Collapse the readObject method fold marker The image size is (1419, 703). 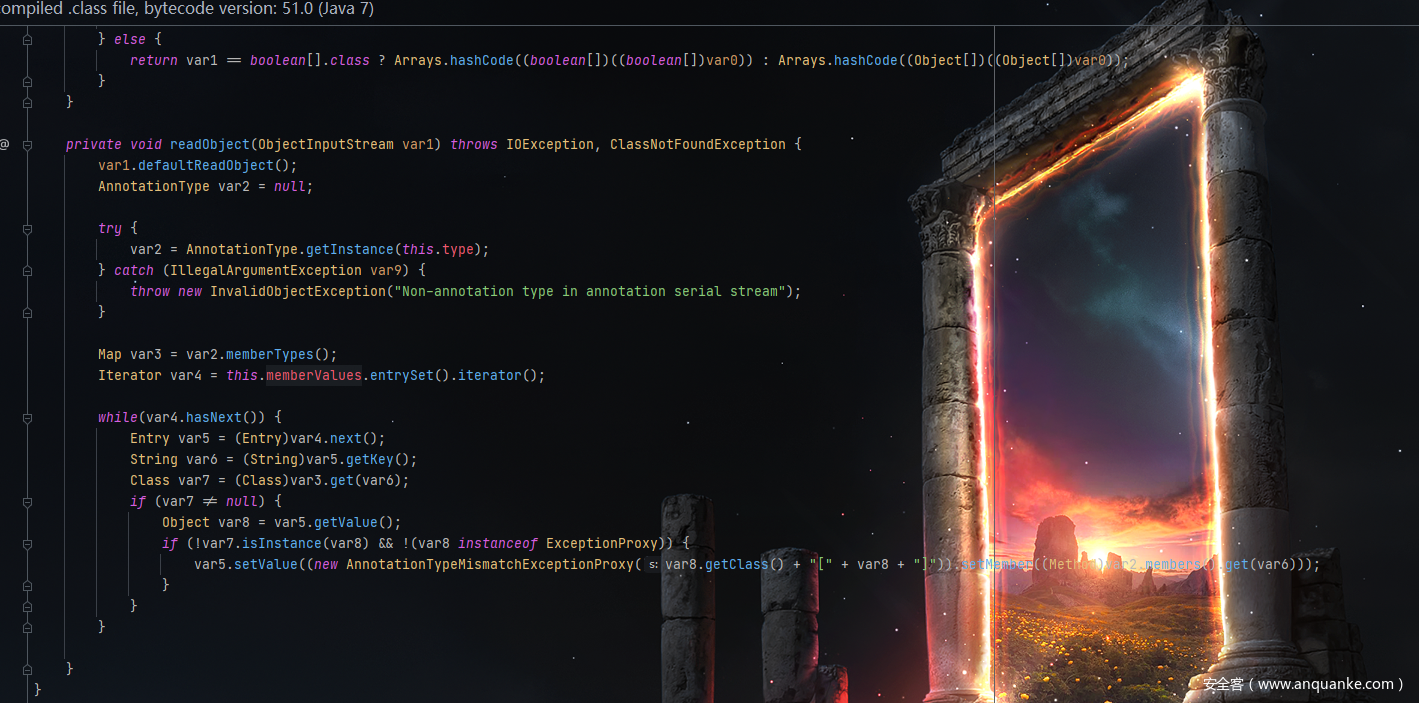(27, 144)
